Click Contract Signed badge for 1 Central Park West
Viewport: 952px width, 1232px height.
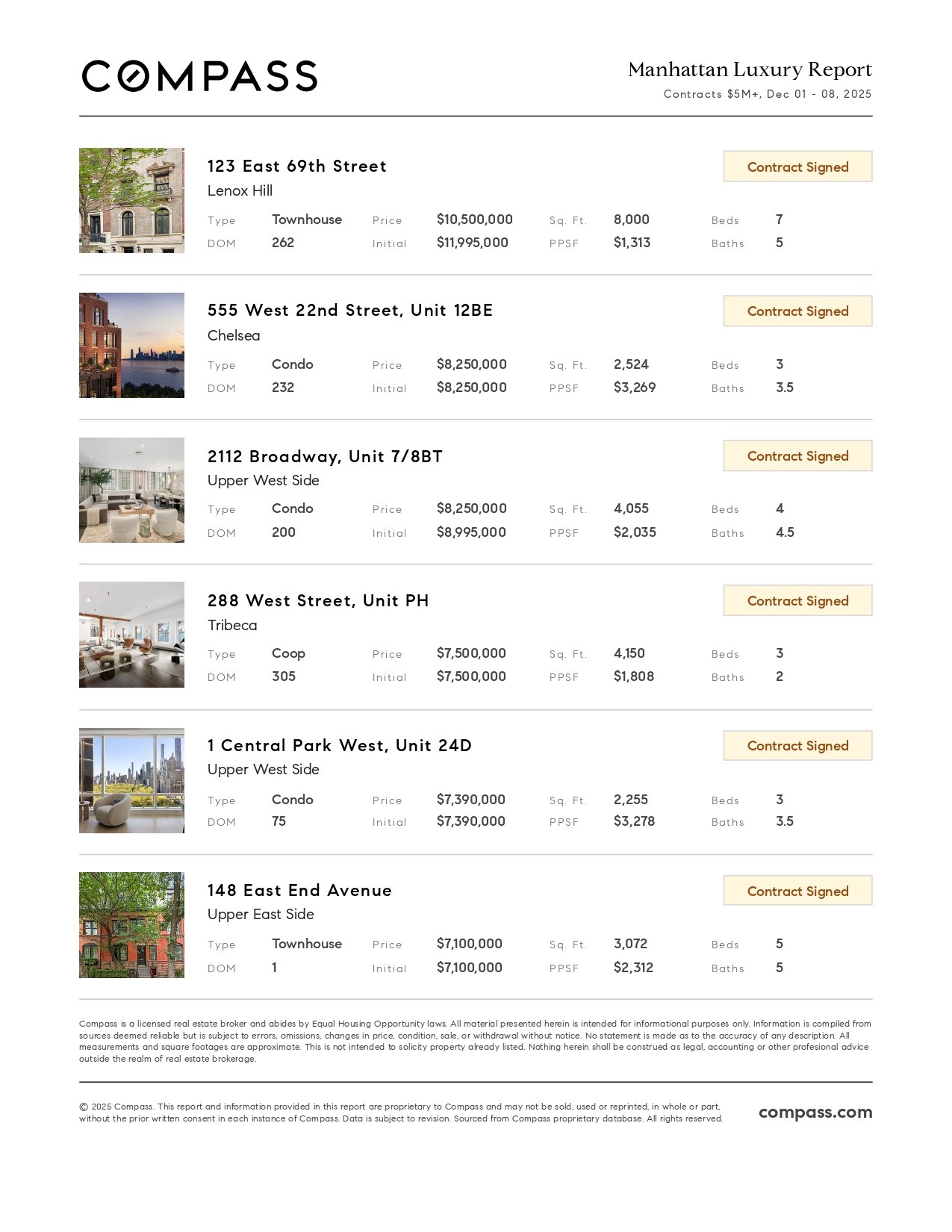pos(797,746)
